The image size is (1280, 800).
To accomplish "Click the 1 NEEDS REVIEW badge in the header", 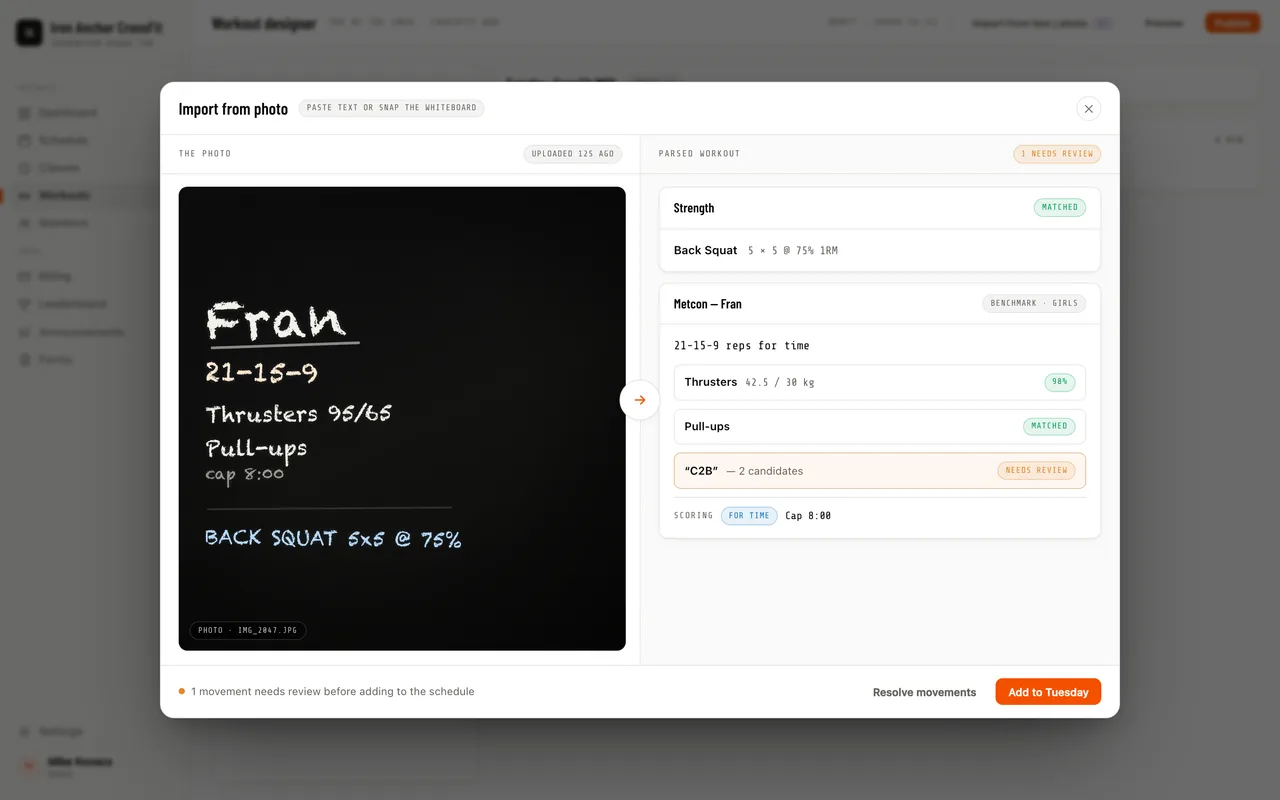I will pyautogui.click(x=1057, y=154).
